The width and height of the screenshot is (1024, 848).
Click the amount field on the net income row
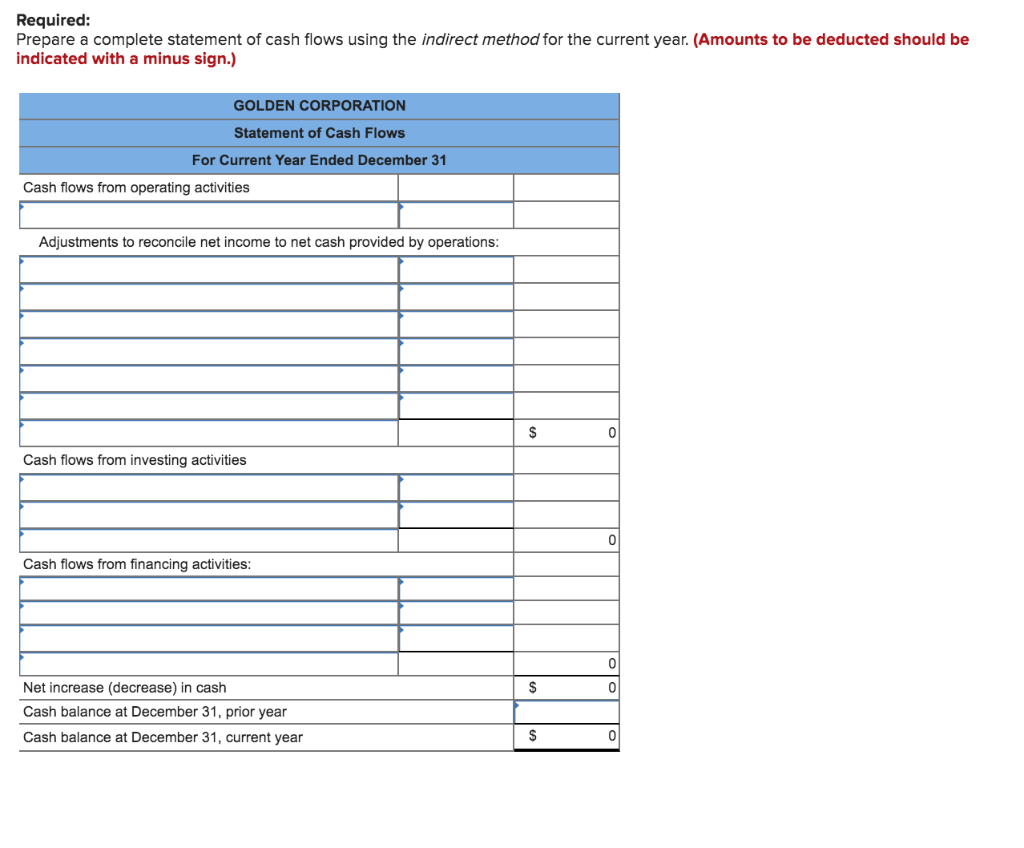tap(455, 214)
